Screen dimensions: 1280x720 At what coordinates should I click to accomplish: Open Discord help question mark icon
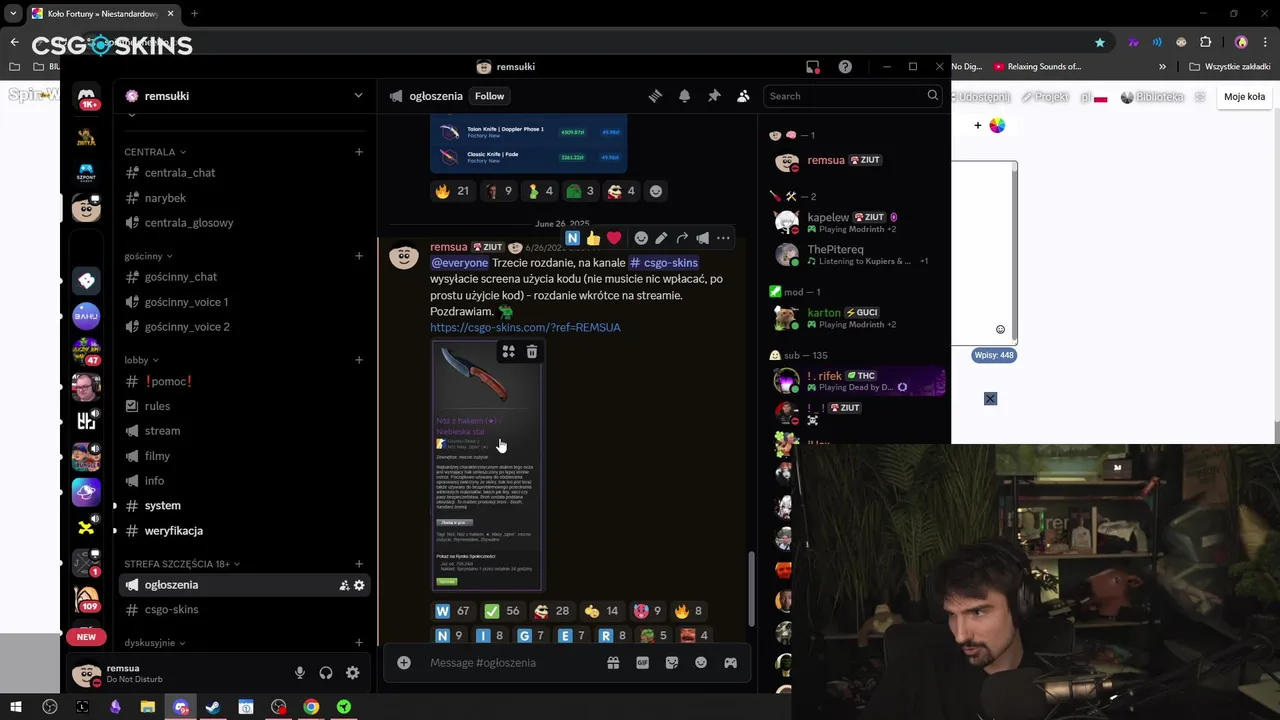[x=845, y=67]
